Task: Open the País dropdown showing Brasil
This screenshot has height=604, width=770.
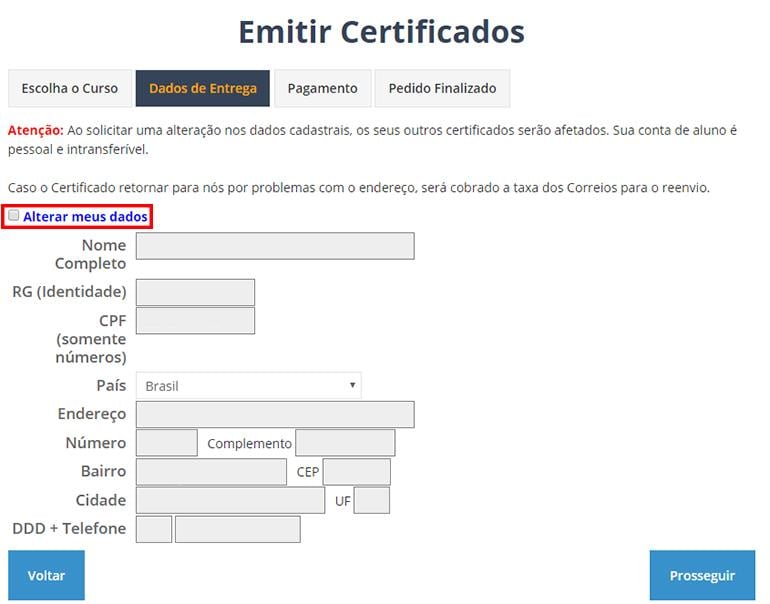Action: 248,386
